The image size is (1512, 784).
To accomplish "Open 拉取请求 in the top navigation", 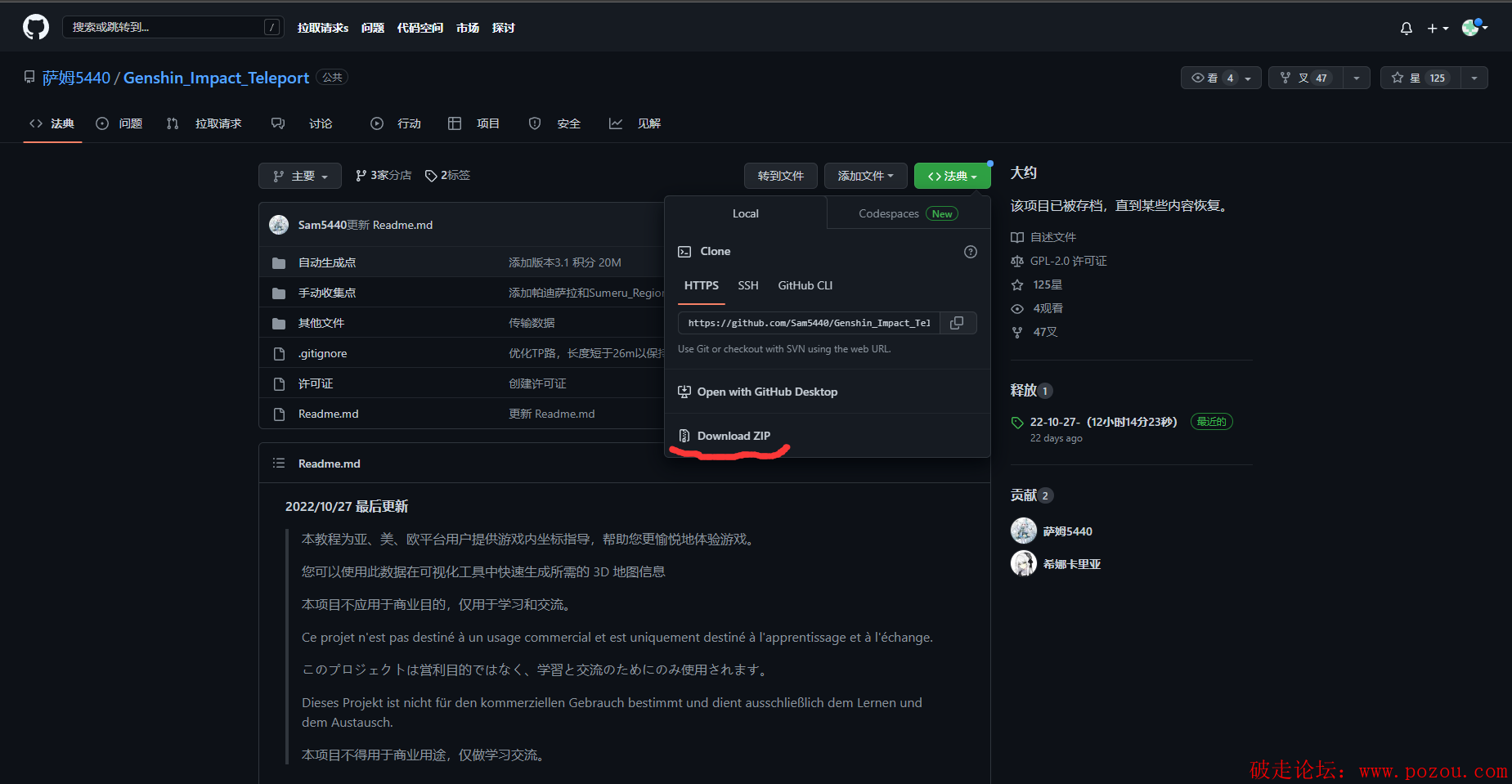I will pos(323,28).
